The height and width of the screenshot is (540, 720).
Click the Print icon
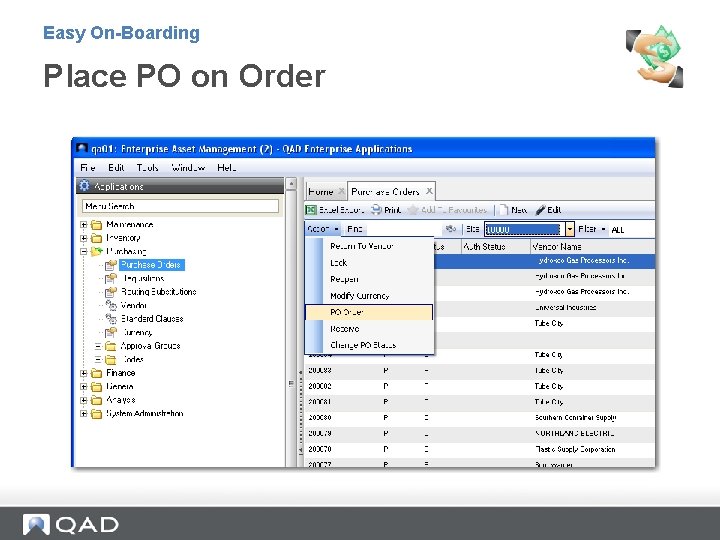pos(376,210)
